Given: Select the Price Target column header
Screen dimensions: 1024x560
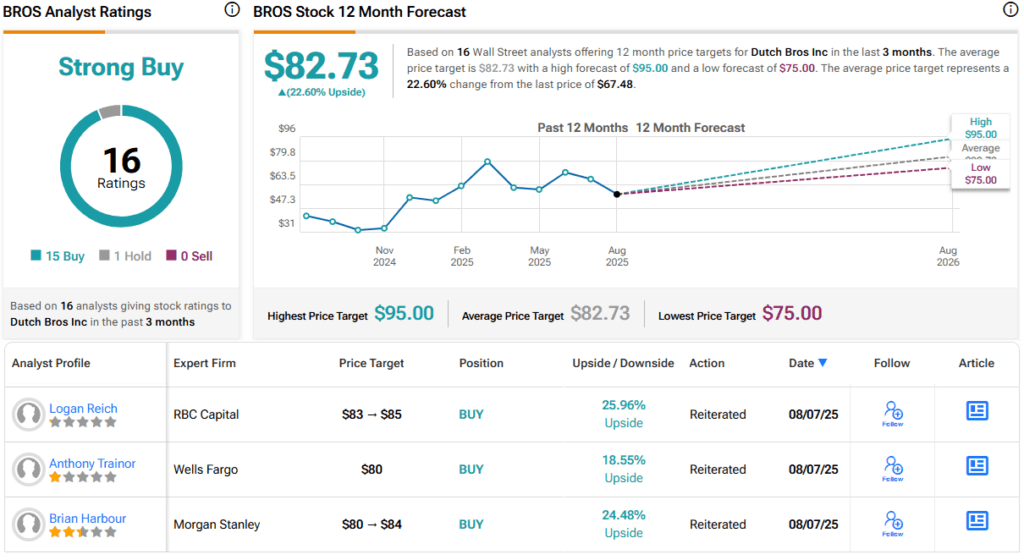Looking at the screenshot, I should [x=371, y=363].
